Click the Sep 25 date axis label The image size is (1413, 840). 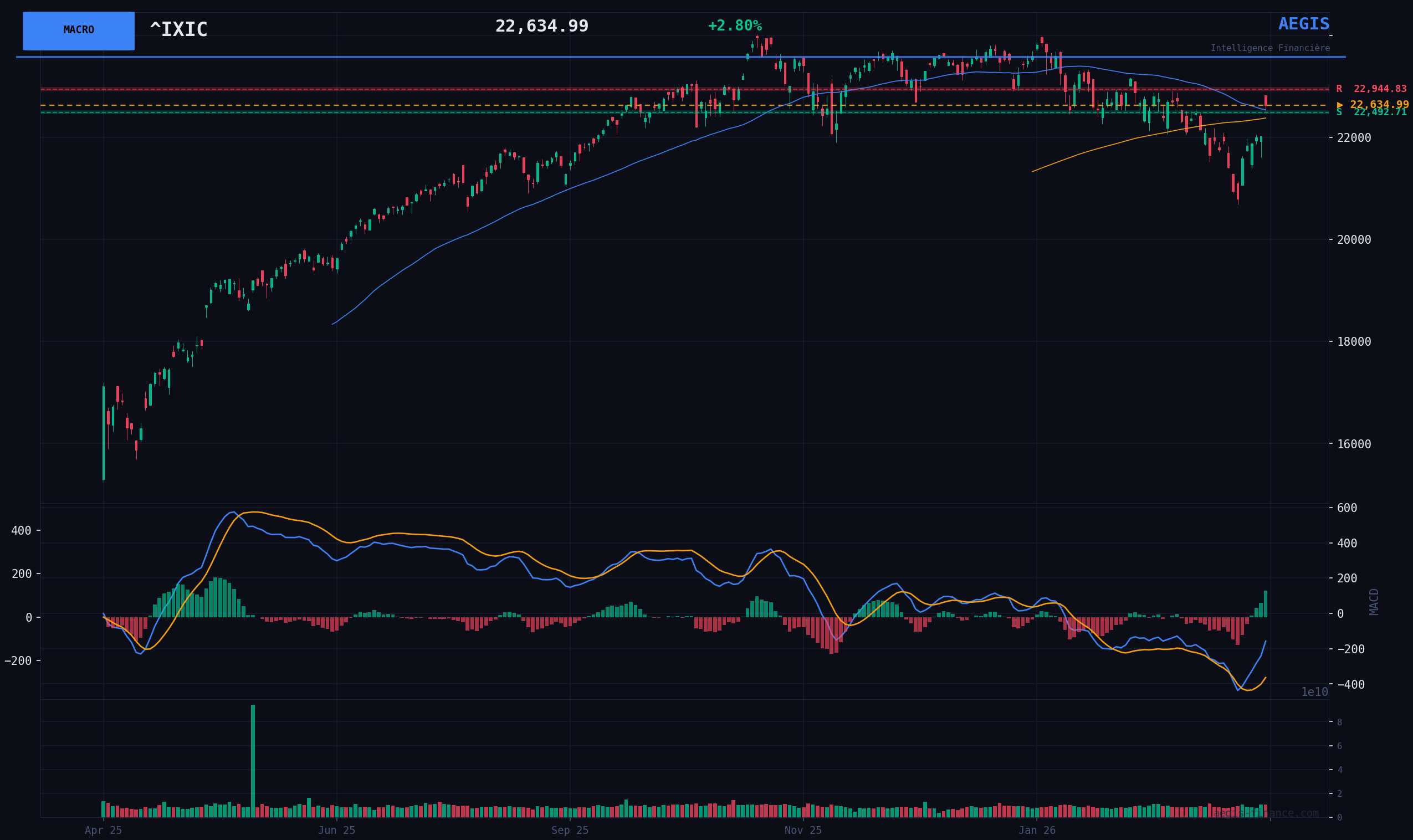(570, 831)
